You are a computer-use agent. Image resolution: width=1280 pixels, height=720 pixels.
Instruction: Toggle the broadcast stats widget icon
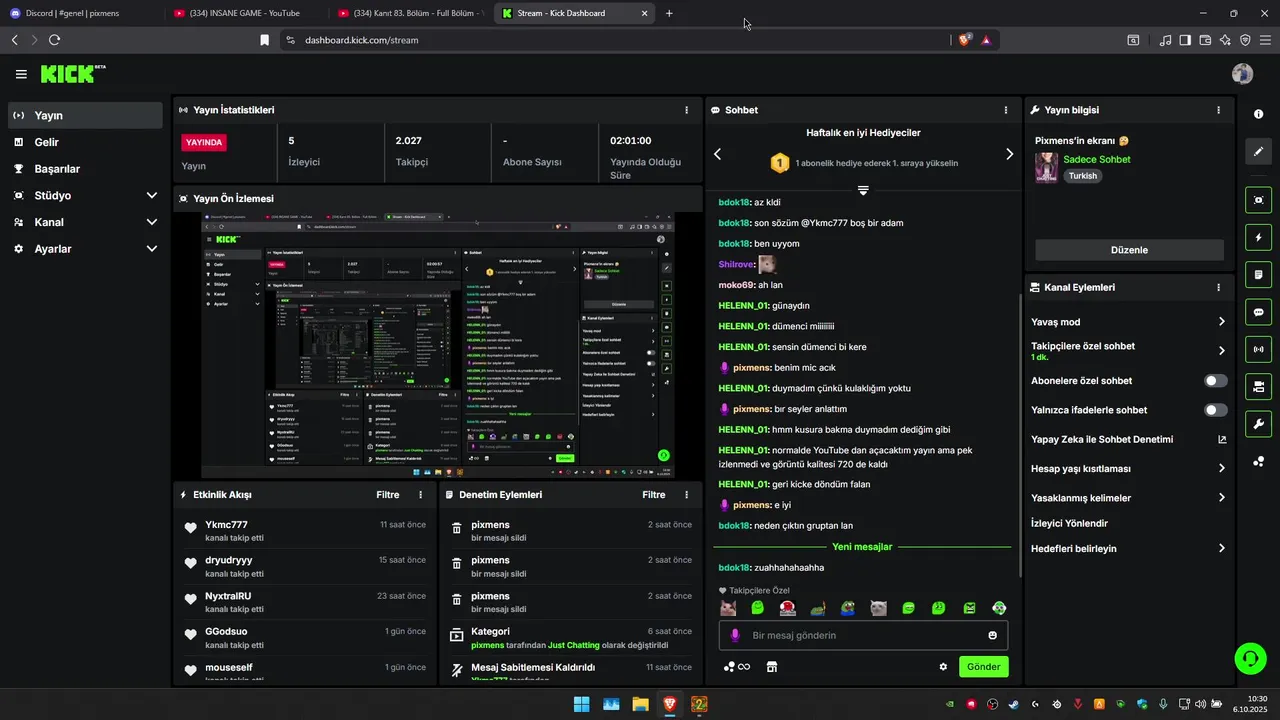click(x=1258, y=349)
